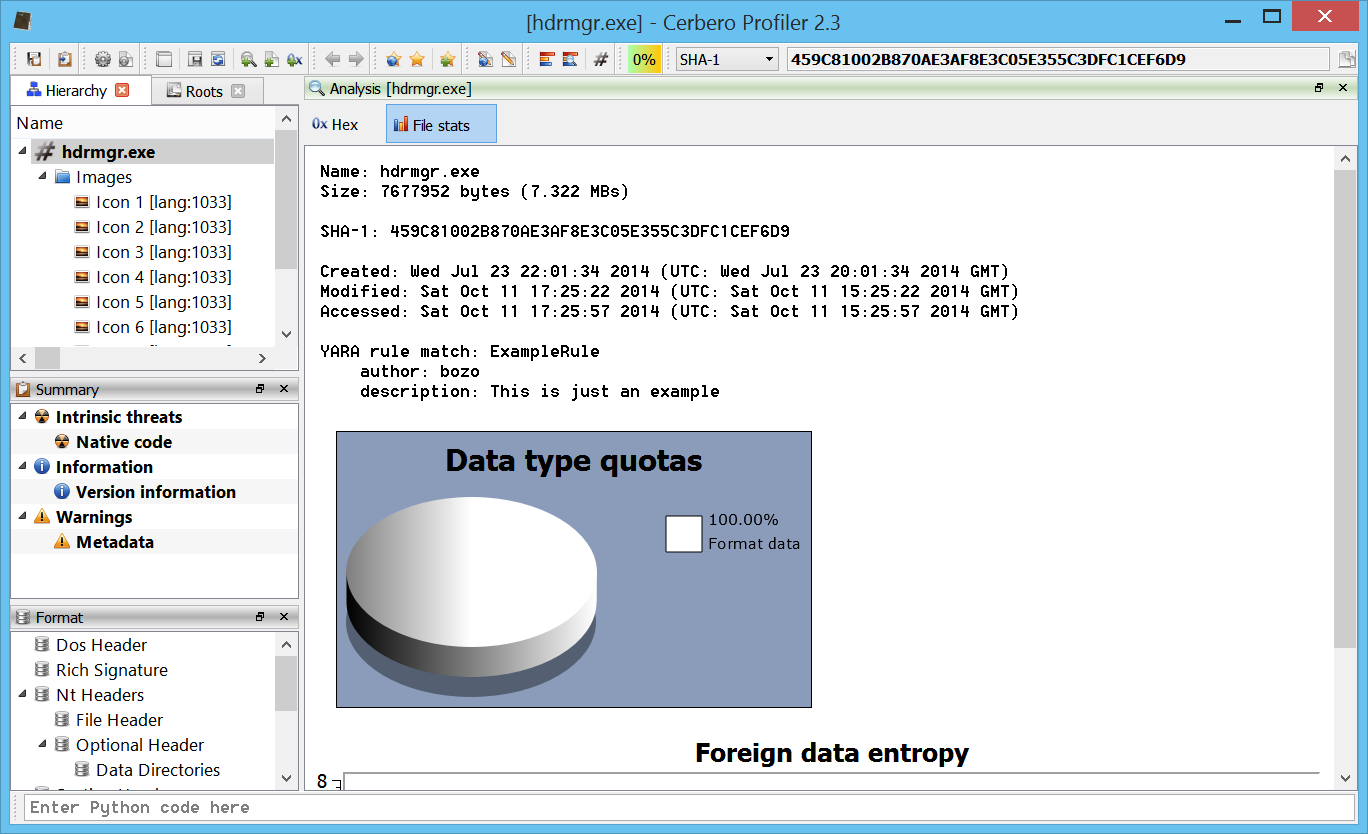Collapse the Information group

pos(23,467)
